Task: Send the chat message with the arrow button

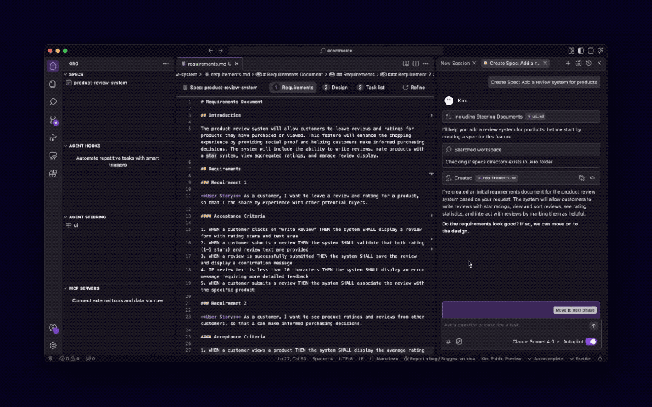Action: click(593, 326)
